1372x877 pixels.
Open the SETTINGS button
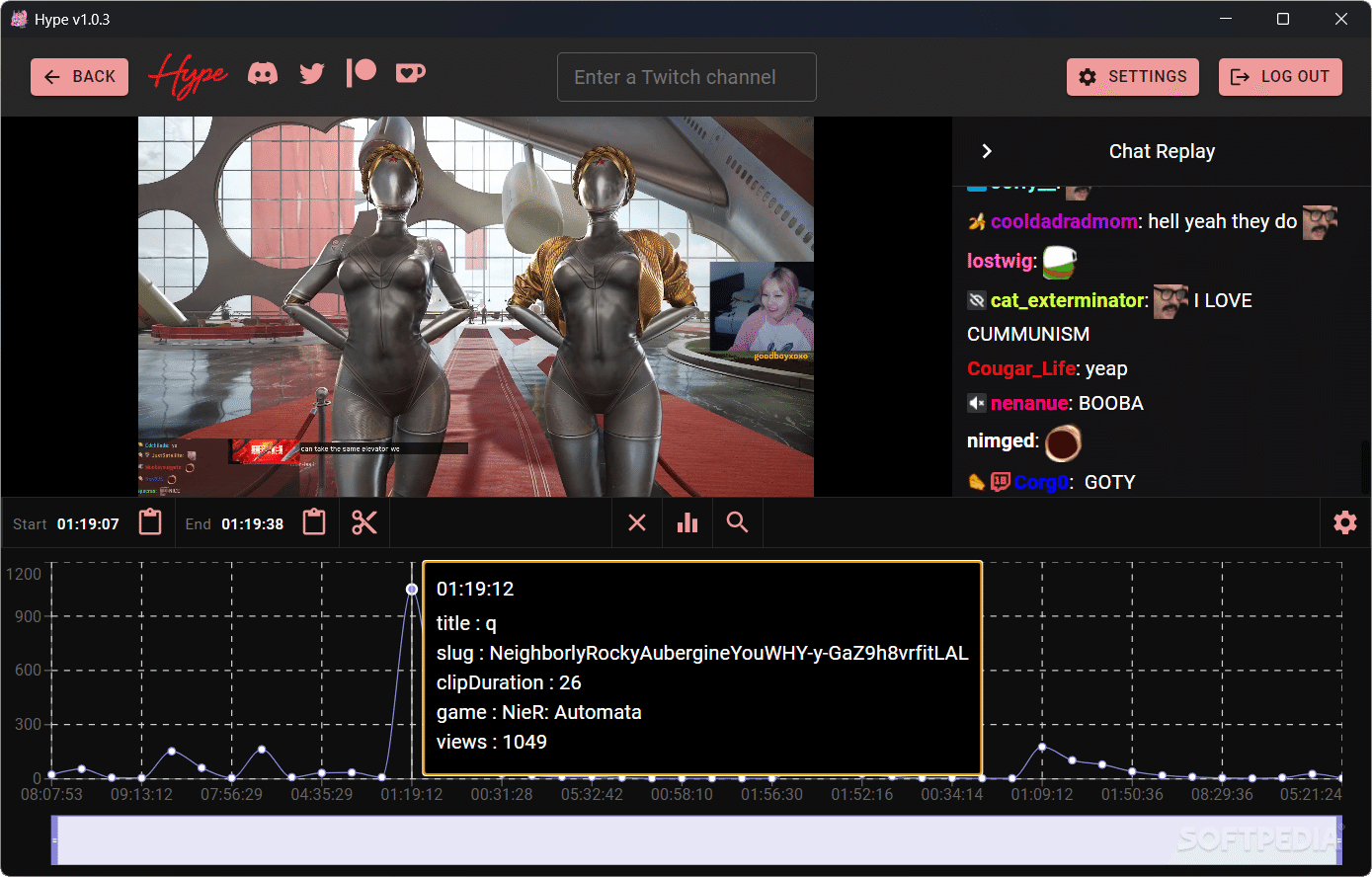point(1133,77)
